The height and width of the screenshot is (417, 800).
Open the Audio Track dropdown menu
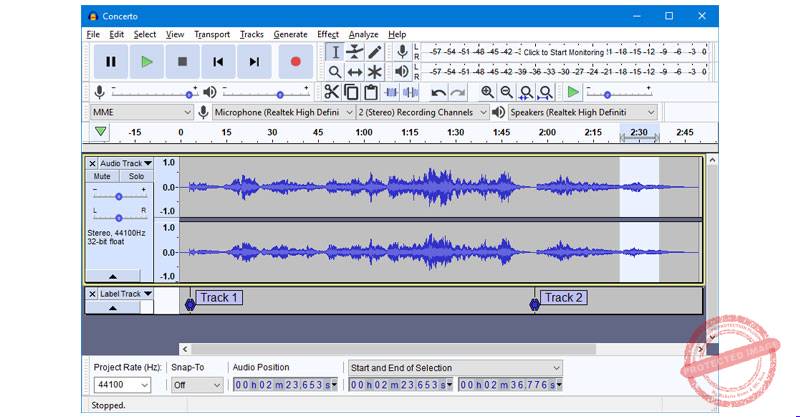126,163
